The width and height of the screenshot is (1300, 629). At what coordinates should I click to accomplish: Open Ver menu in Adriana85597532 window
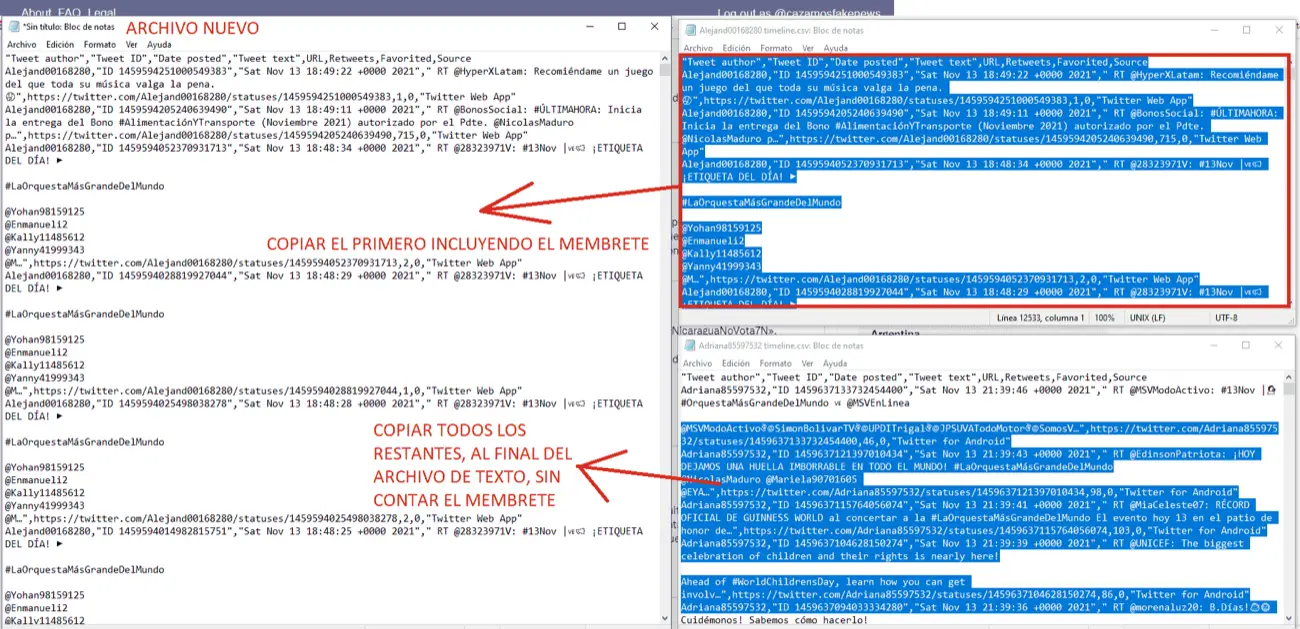coord(808,363)
